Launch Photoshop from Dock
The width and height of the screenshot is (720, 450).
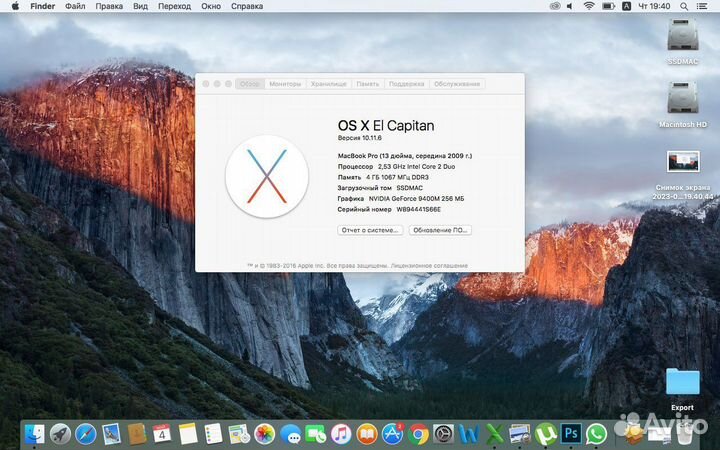pyautogui.click(x=571, y=433)
